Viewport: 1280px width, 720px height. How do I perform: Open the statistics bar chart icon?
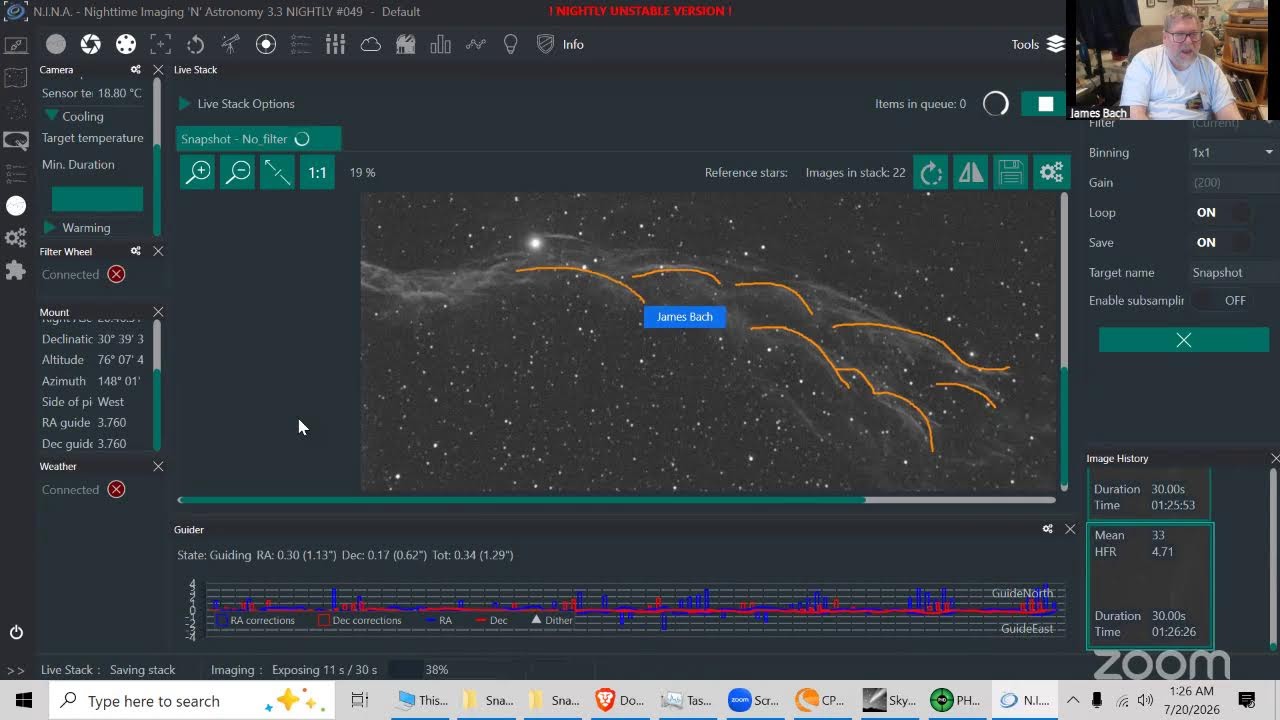440,44
